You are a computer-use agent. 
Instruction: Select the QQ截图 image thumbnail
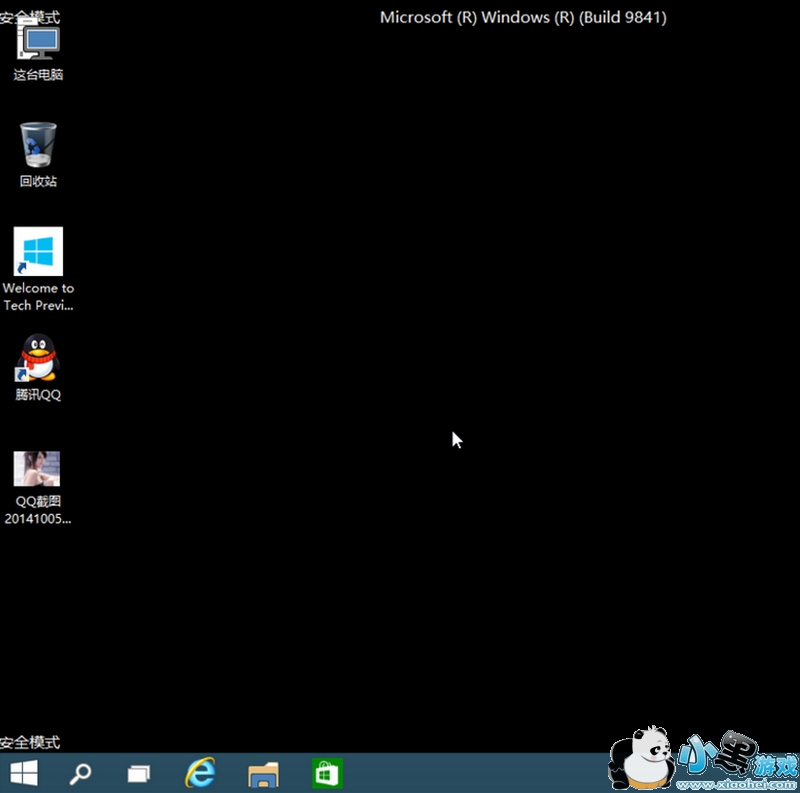point(37,468)
